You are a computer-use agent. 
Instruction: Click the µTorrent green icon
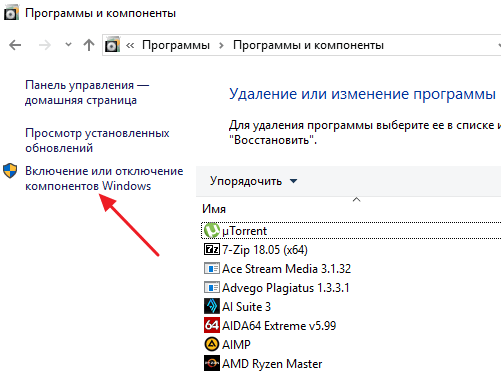[x=212, y=230]
